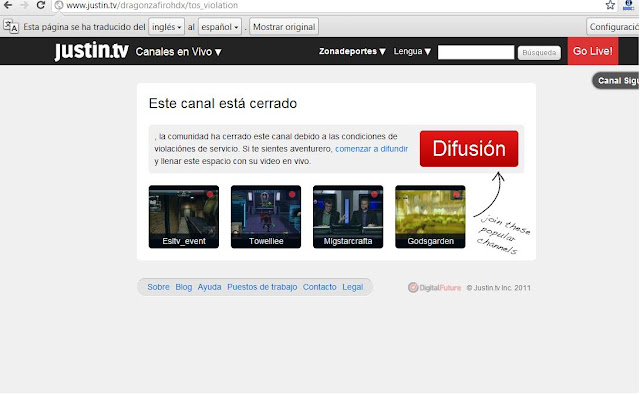Open translation Configuración options
Screen dimensions: 640x395
click(x=613, y=27)
